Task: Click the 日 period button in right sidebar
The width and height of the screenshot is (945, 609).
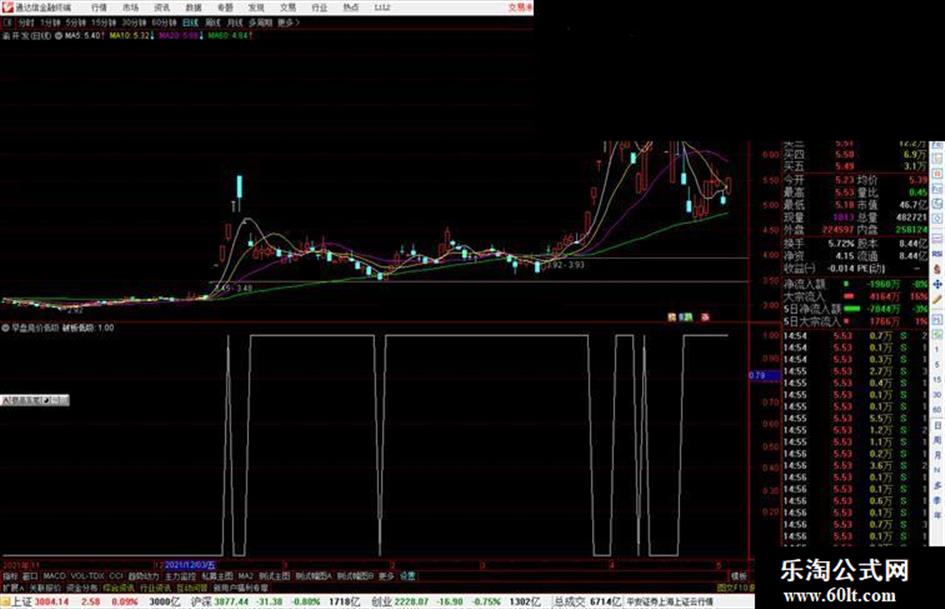Action: [x=937, y=426]
